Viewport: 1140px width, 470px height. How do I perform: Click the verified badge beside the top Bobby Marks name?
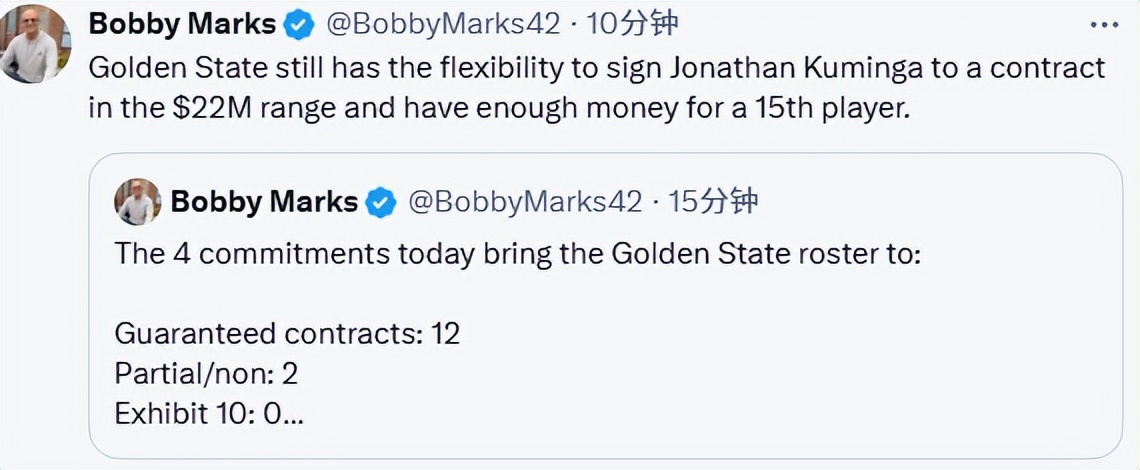point(299,26)
